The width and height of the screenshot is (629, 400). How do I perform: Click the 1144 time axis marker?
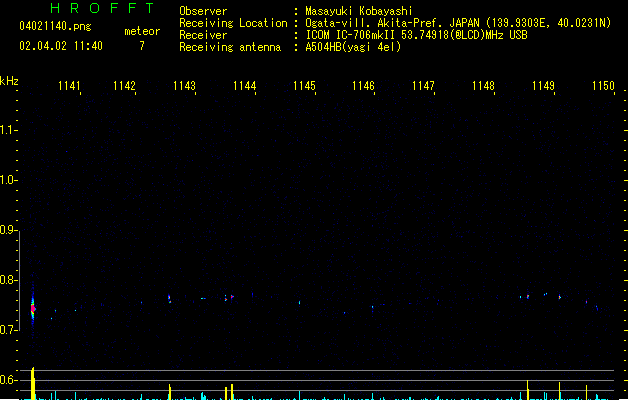pyautogui.click(x=244, y=86)
